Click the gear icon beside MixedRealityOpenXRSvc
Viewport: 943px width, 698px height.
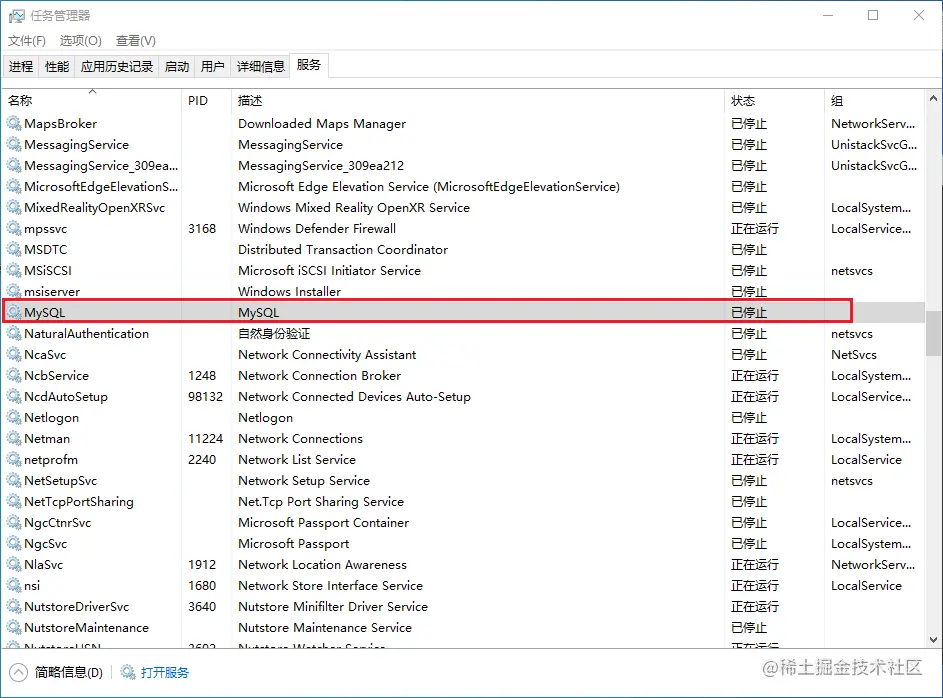click(14, 207)
